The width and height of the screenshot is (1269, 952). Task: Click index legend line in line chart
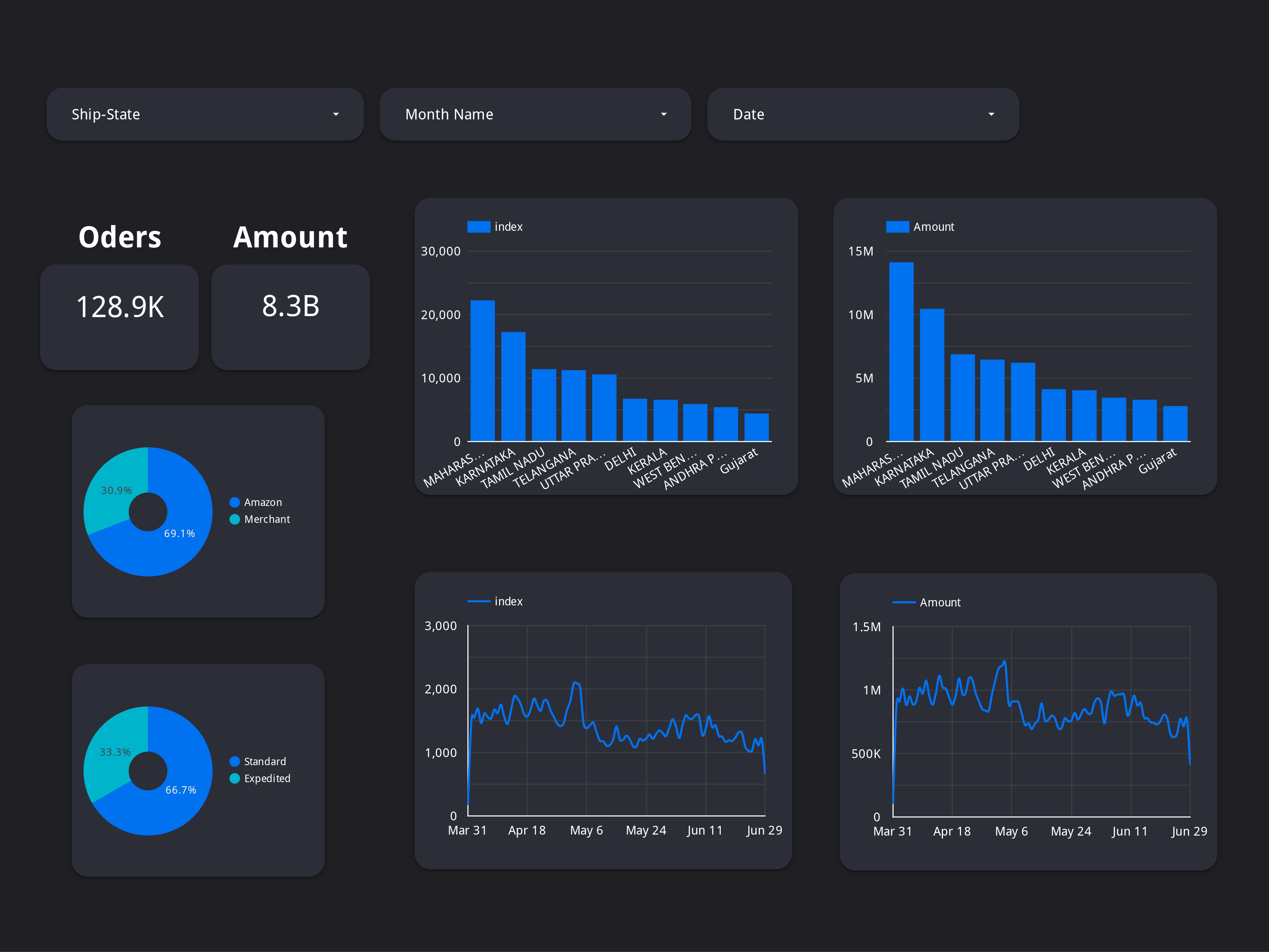coord(478,601)
